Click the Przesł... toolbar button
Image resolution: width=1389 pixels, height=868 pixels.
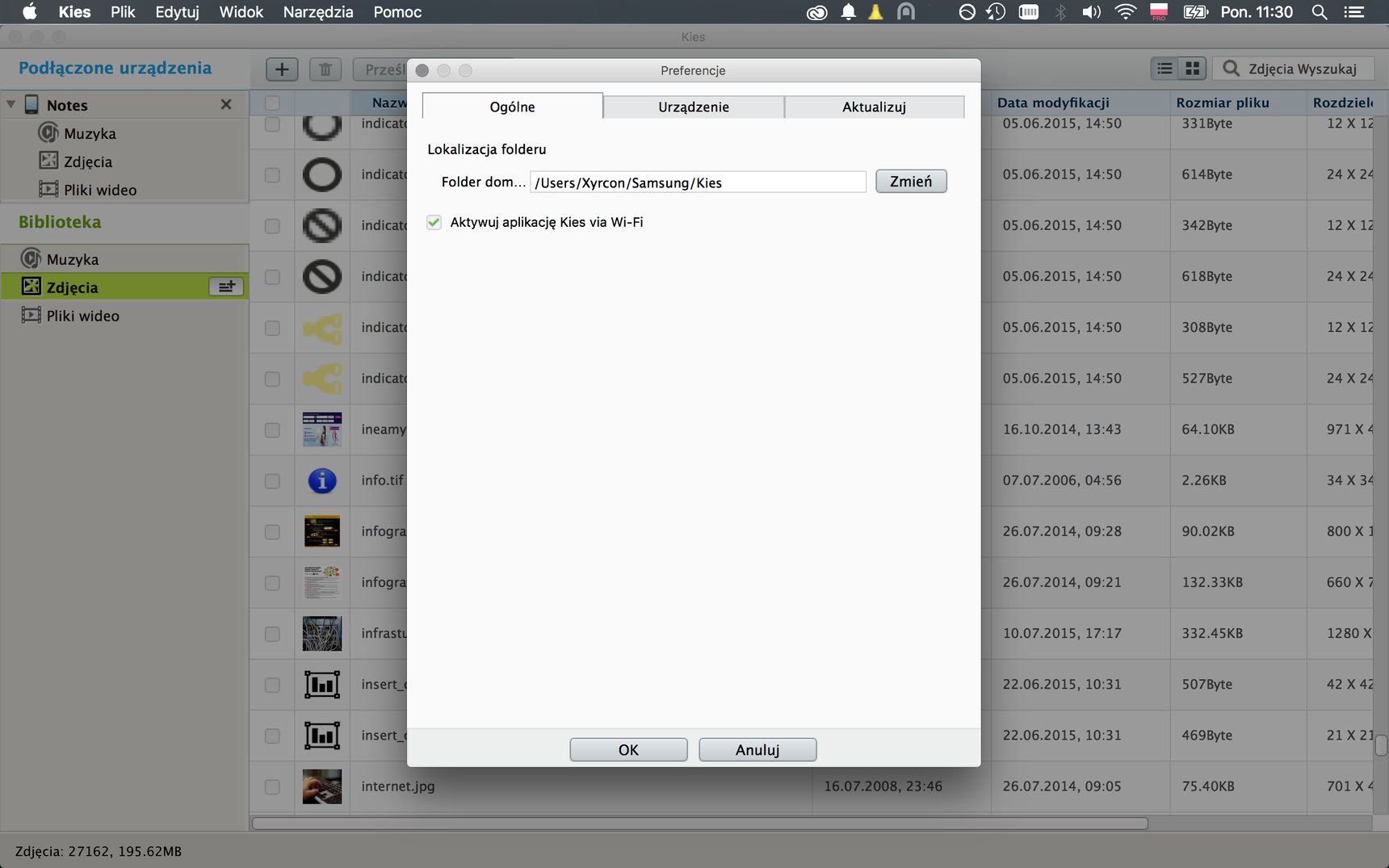click(380, 69)
